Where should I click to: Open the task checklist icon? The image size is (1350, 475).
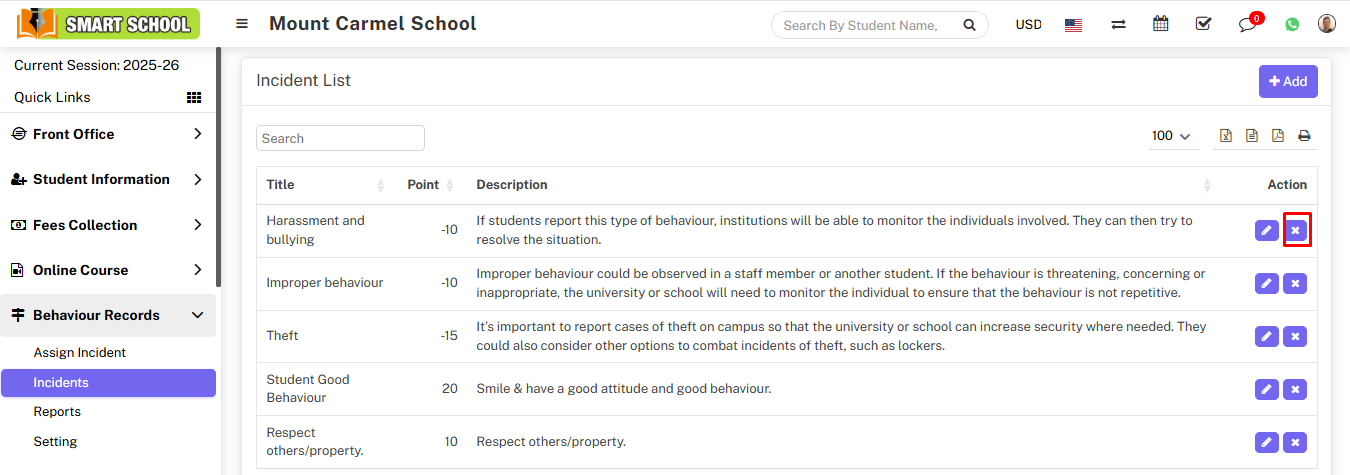point(1203,24)
